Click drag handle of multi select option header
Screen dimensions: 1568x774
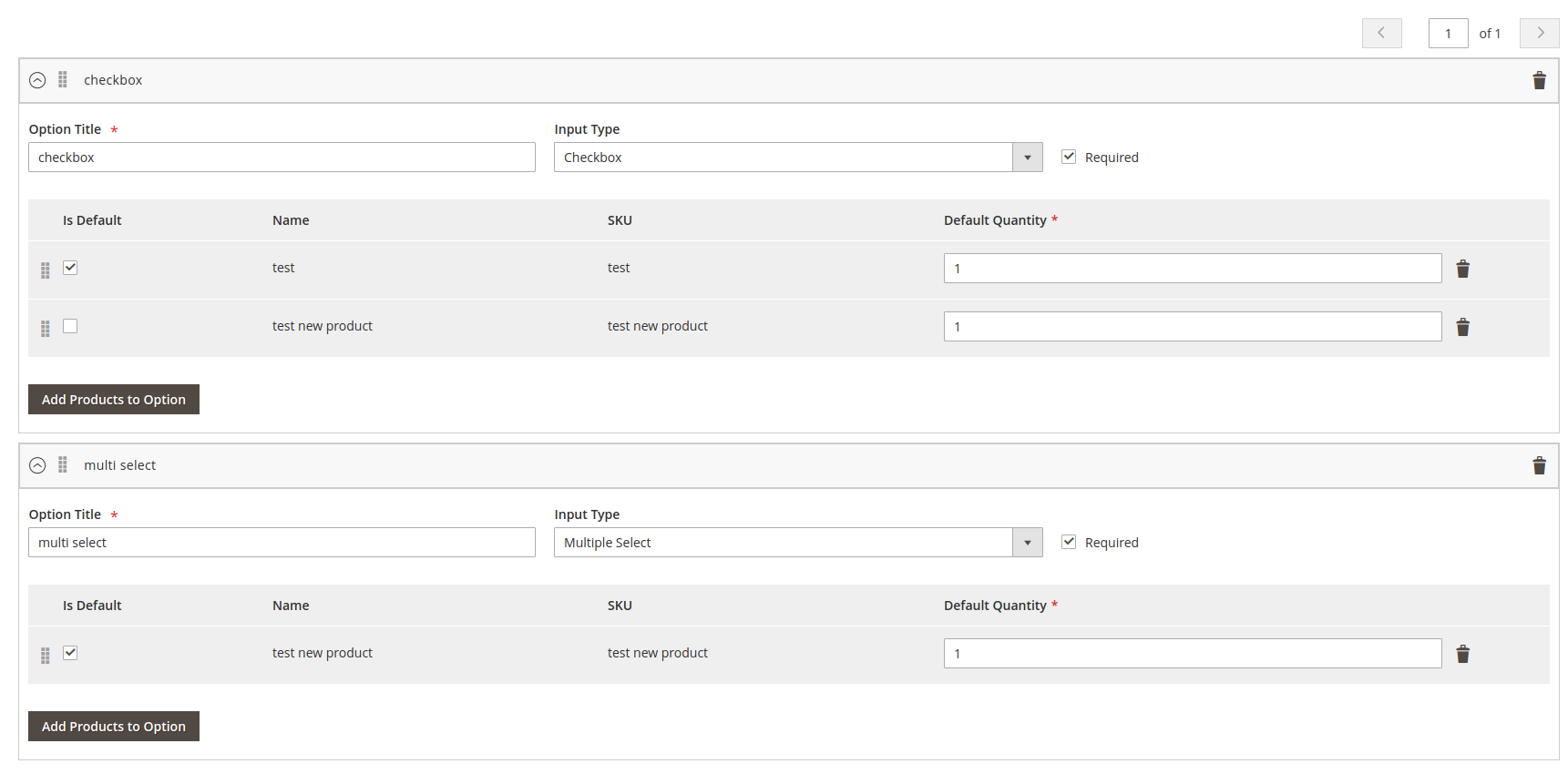(63, 465)
